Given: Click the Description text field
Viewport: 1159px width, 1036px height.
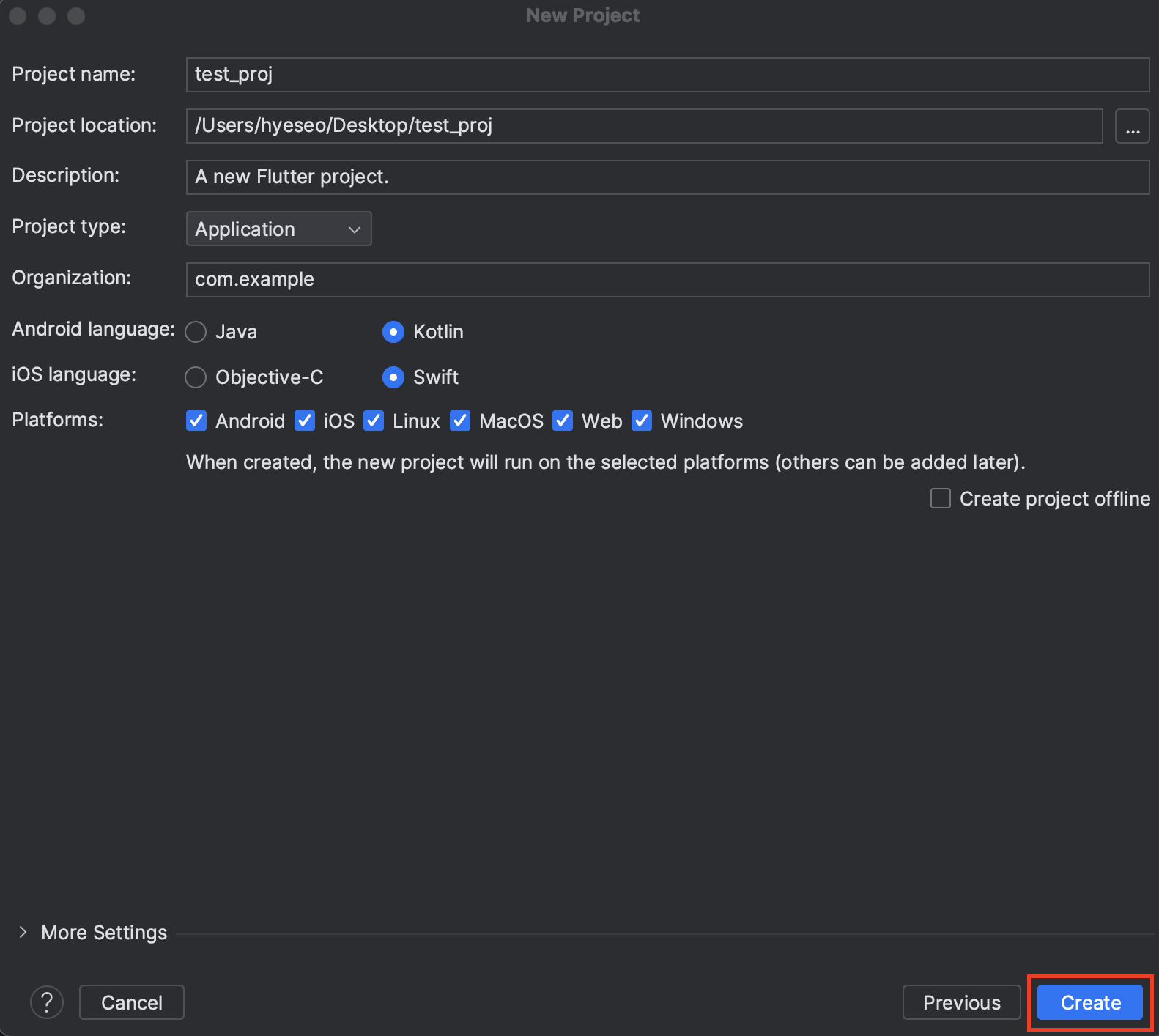Looking at the screenshot, I should [667, 177].
